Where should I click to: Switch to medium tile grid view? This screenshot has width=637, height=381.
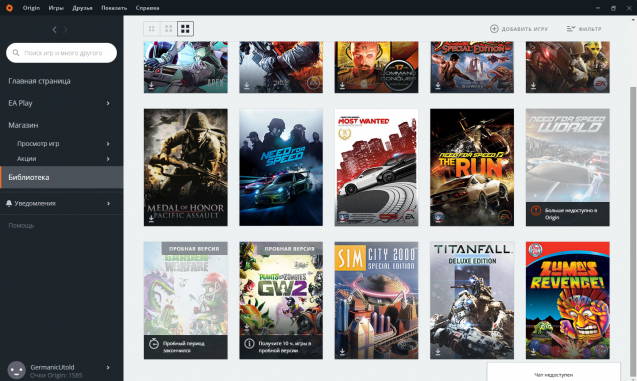click(168, 29)
